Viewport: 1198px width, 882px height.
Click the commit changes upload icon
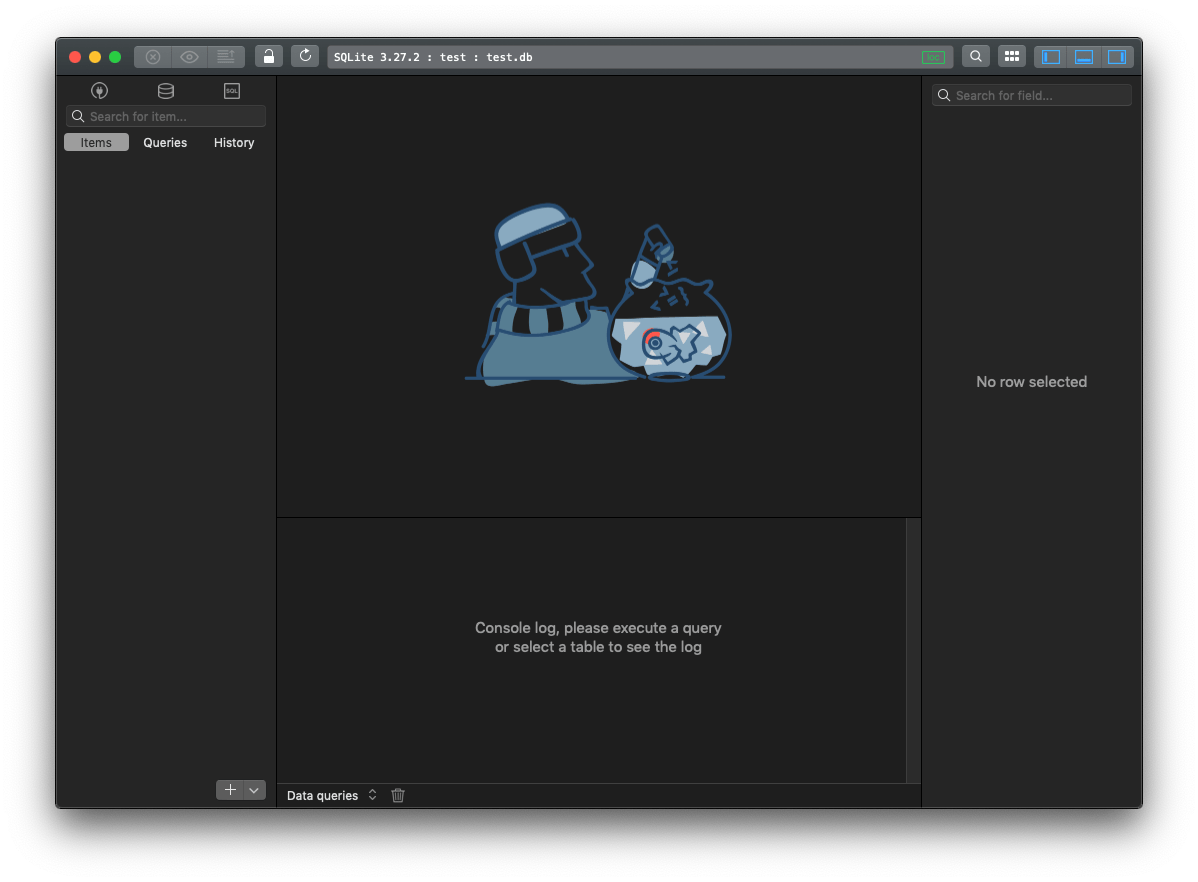click(x=226, y=57)
